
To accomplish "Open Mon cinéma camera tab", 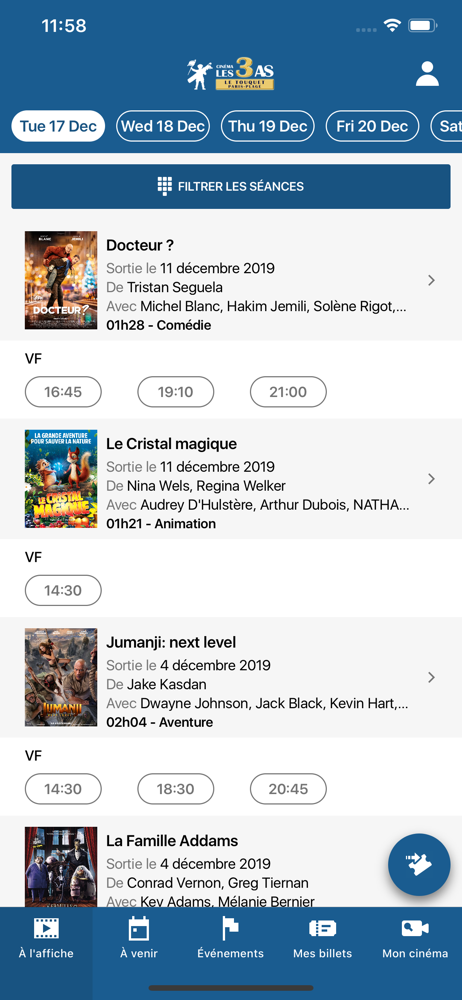I will pyautogui.click(x=415, y=938).
